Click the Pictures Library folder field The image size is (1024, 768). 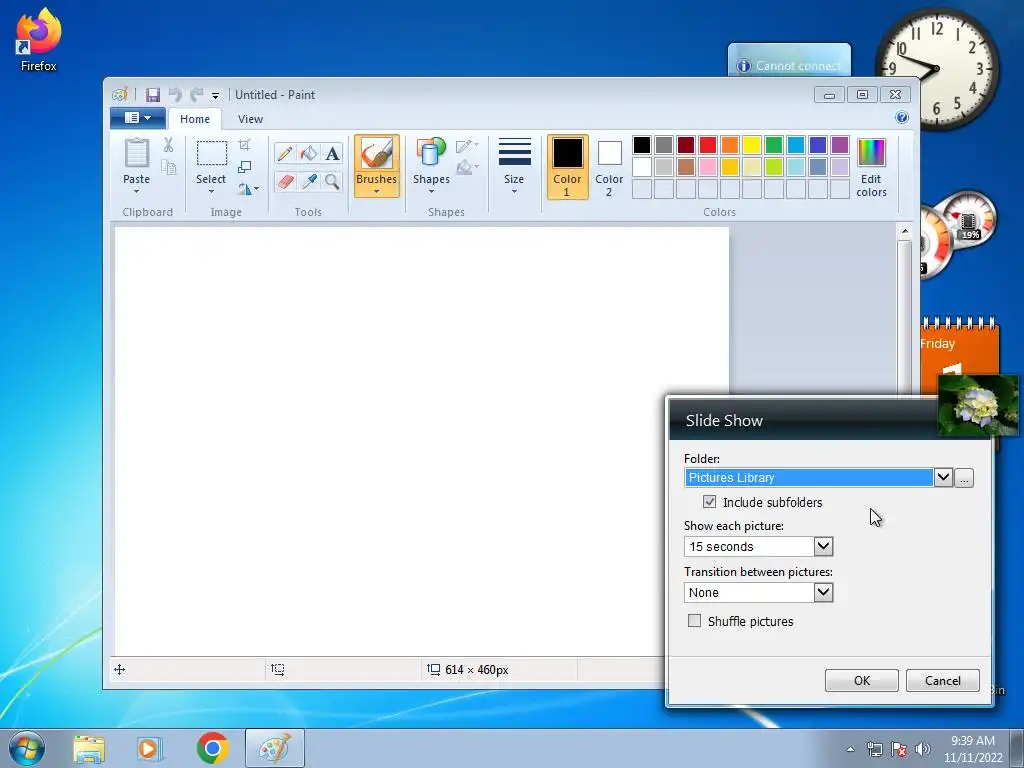point(808,477)
